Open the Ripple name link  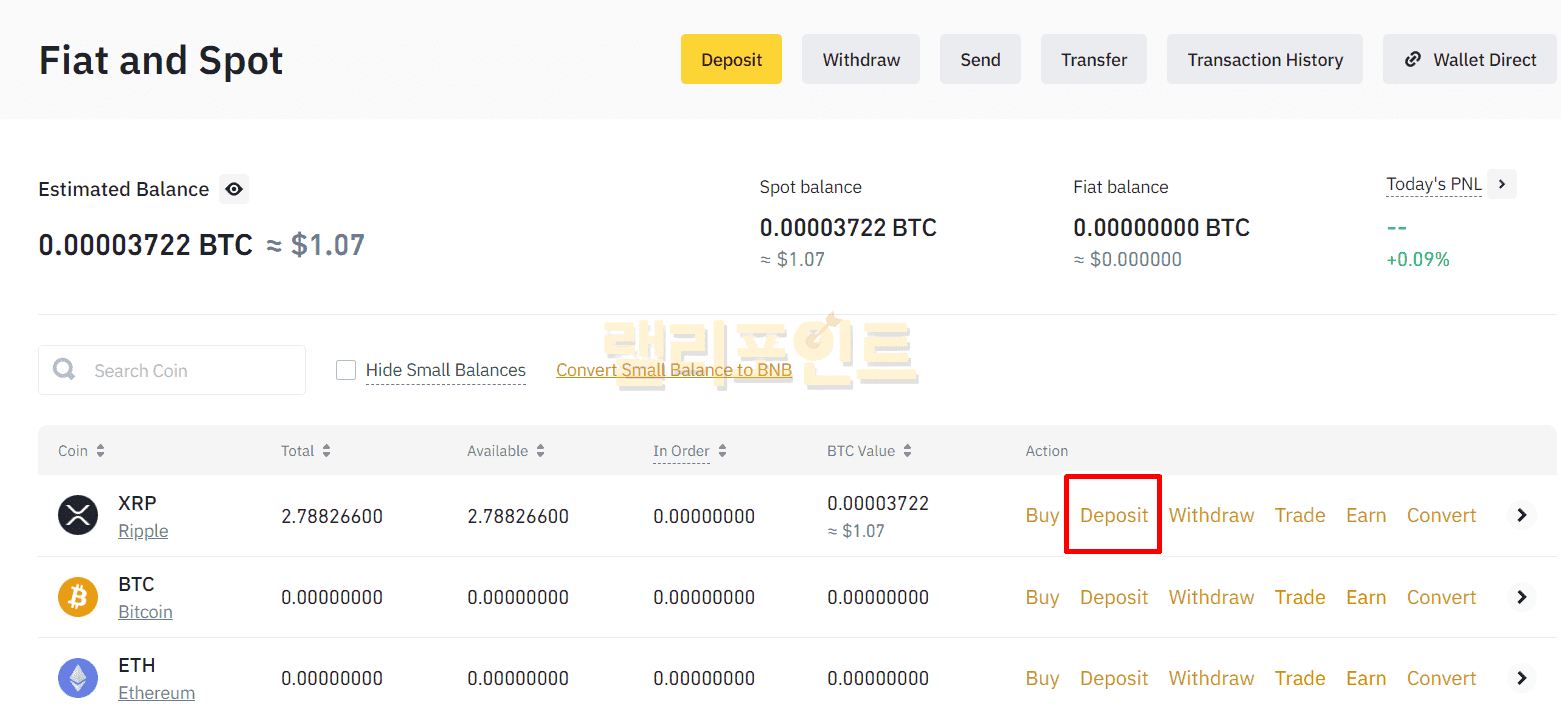point(143,531)
